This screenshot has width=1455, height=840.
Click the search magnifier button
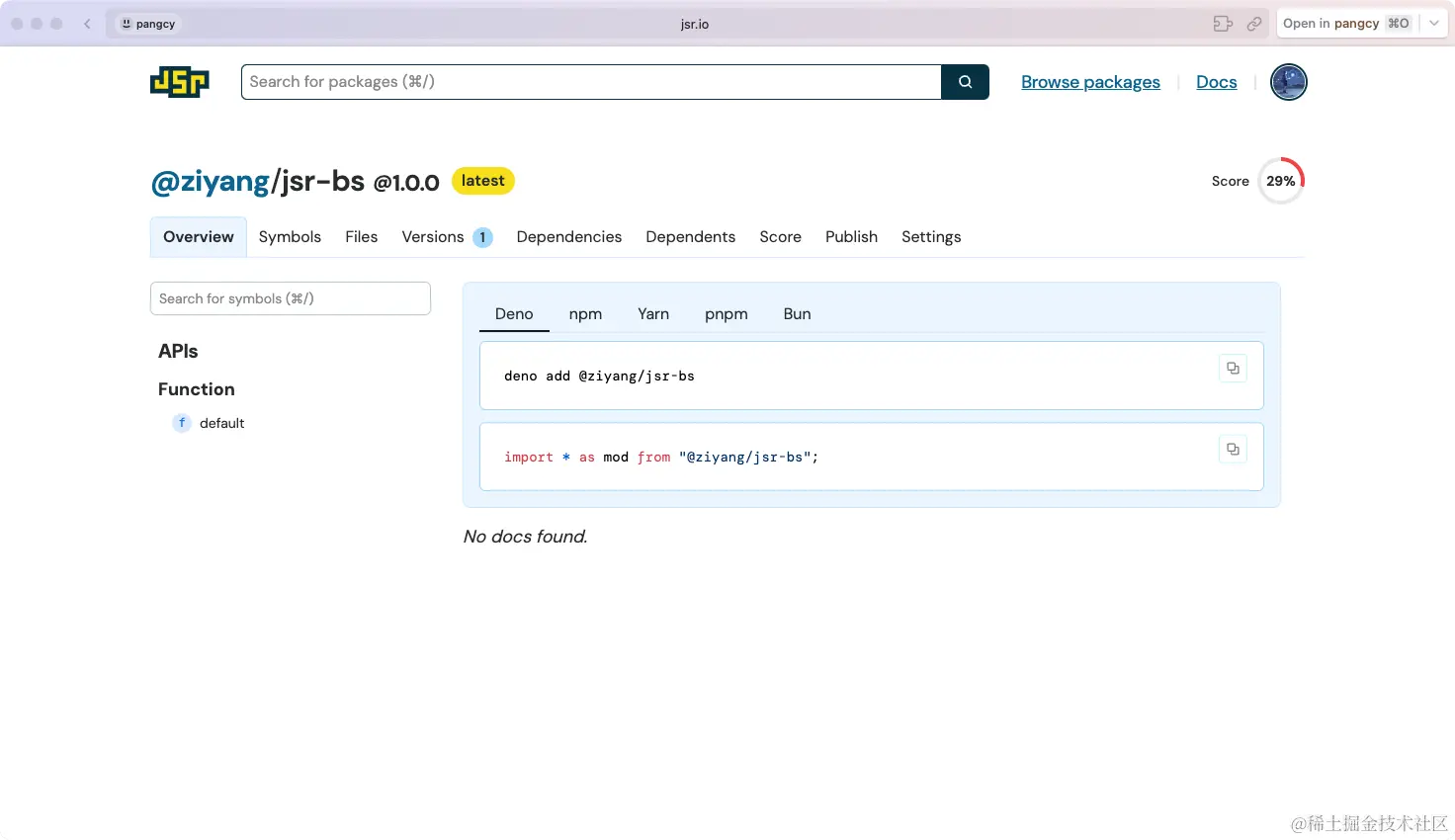click(x=965, y=82)
